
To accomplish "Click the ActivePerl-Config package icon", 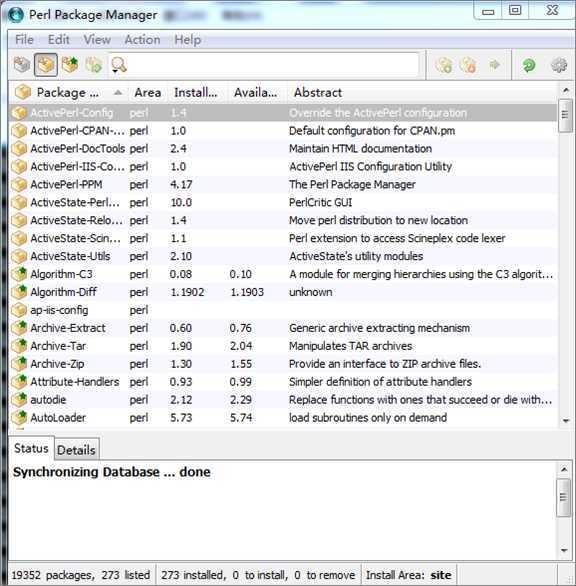I will coord(19,112).
